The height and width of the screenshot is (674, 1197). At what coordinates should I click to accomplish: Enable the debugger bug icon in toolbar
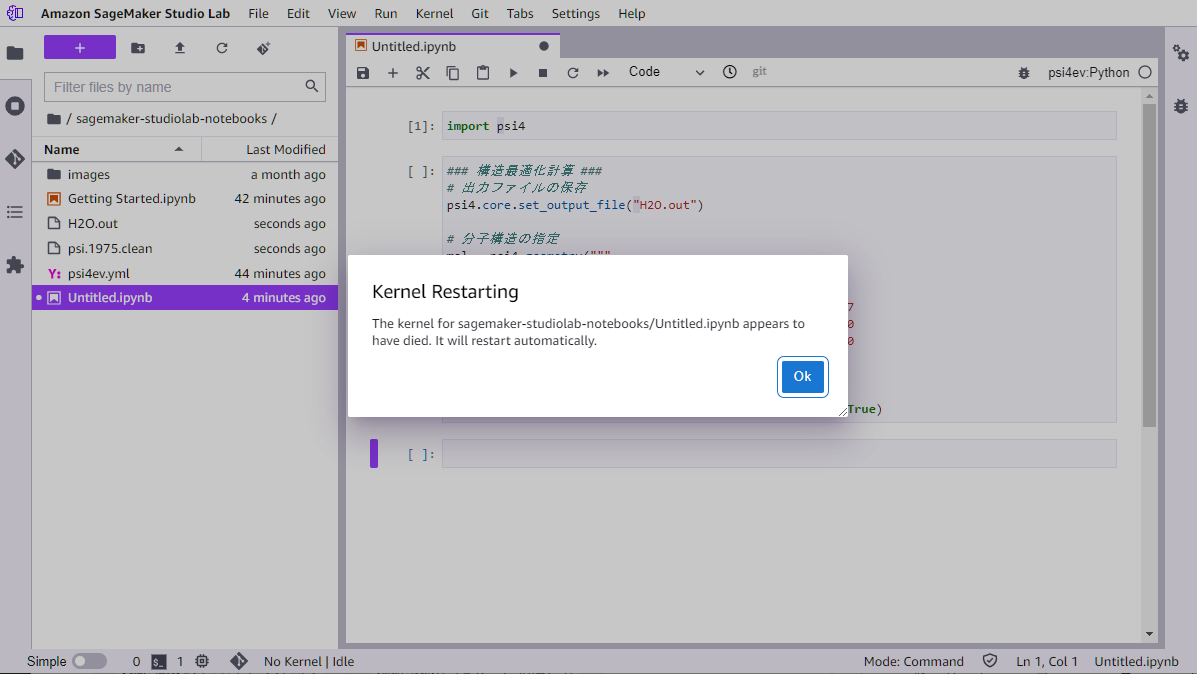pyautogui.click(x=1024, y=73)
